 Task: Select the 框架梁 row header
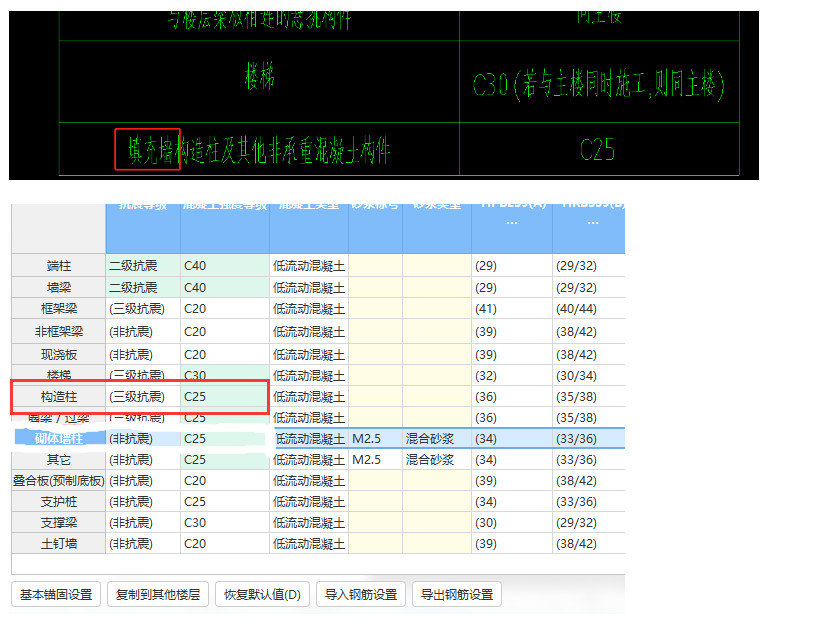[59, 309]
